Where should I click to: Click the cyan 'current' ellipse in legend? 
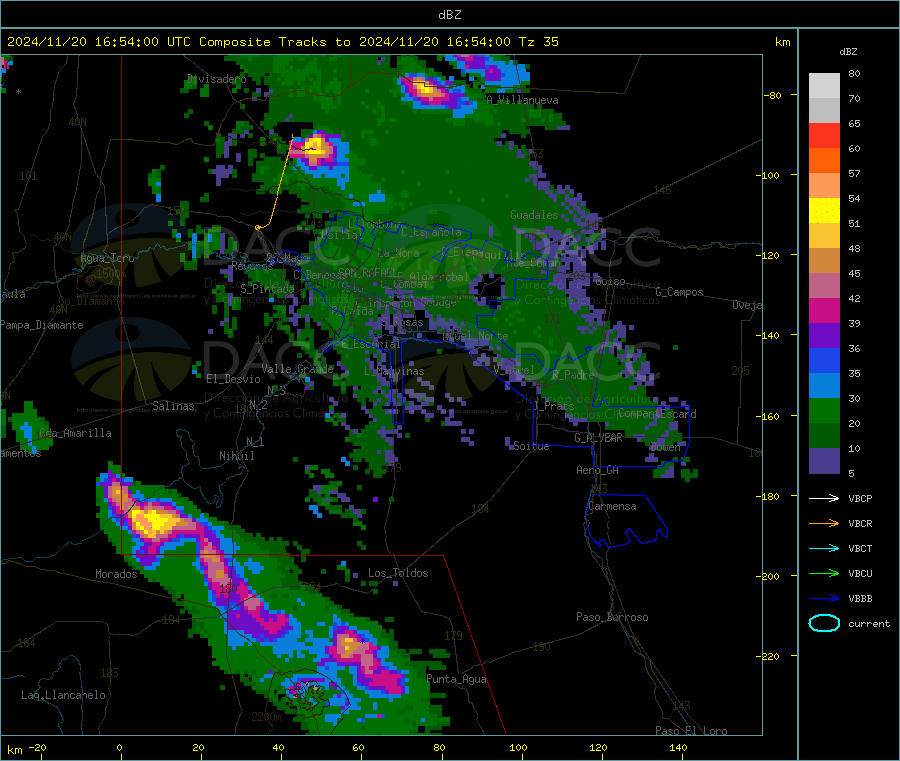coord(824,623)
